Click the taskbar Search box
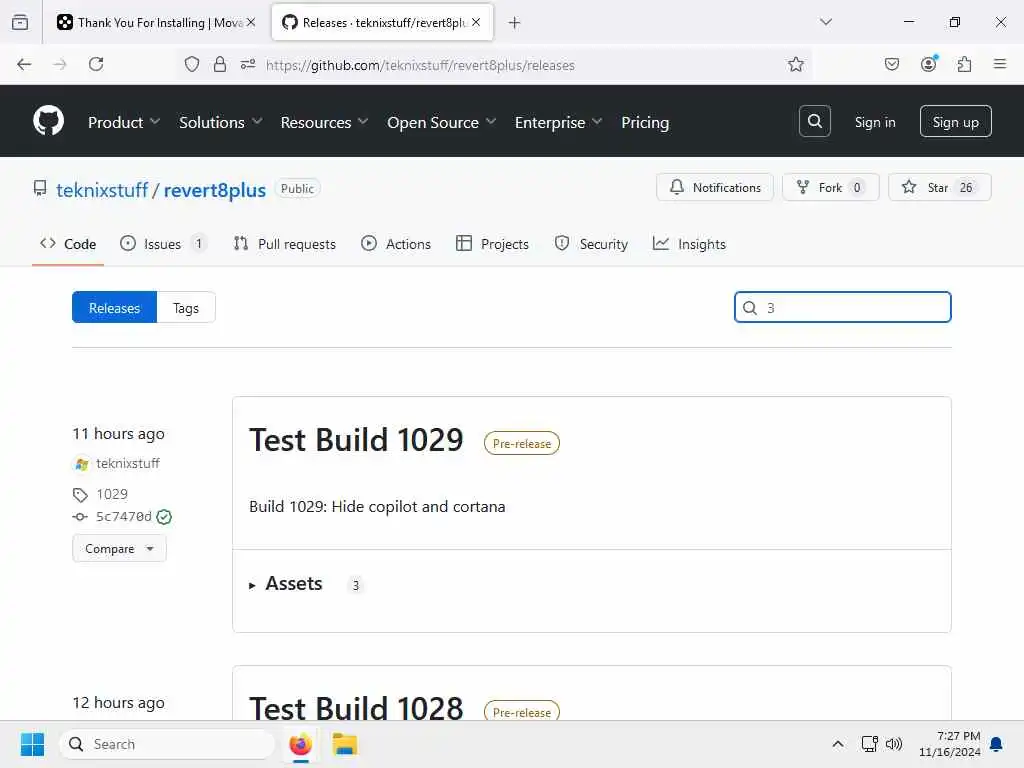 pyautogui.click(x=167, y=744)
